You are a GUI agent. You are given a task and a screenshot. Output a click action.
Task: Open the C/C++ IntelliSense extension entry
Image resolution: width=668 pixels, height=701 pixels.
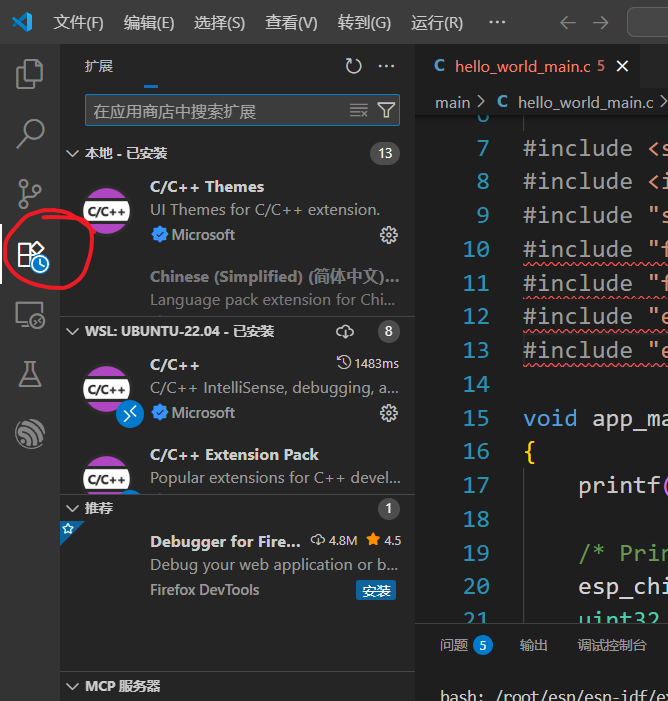coord(237,389)
